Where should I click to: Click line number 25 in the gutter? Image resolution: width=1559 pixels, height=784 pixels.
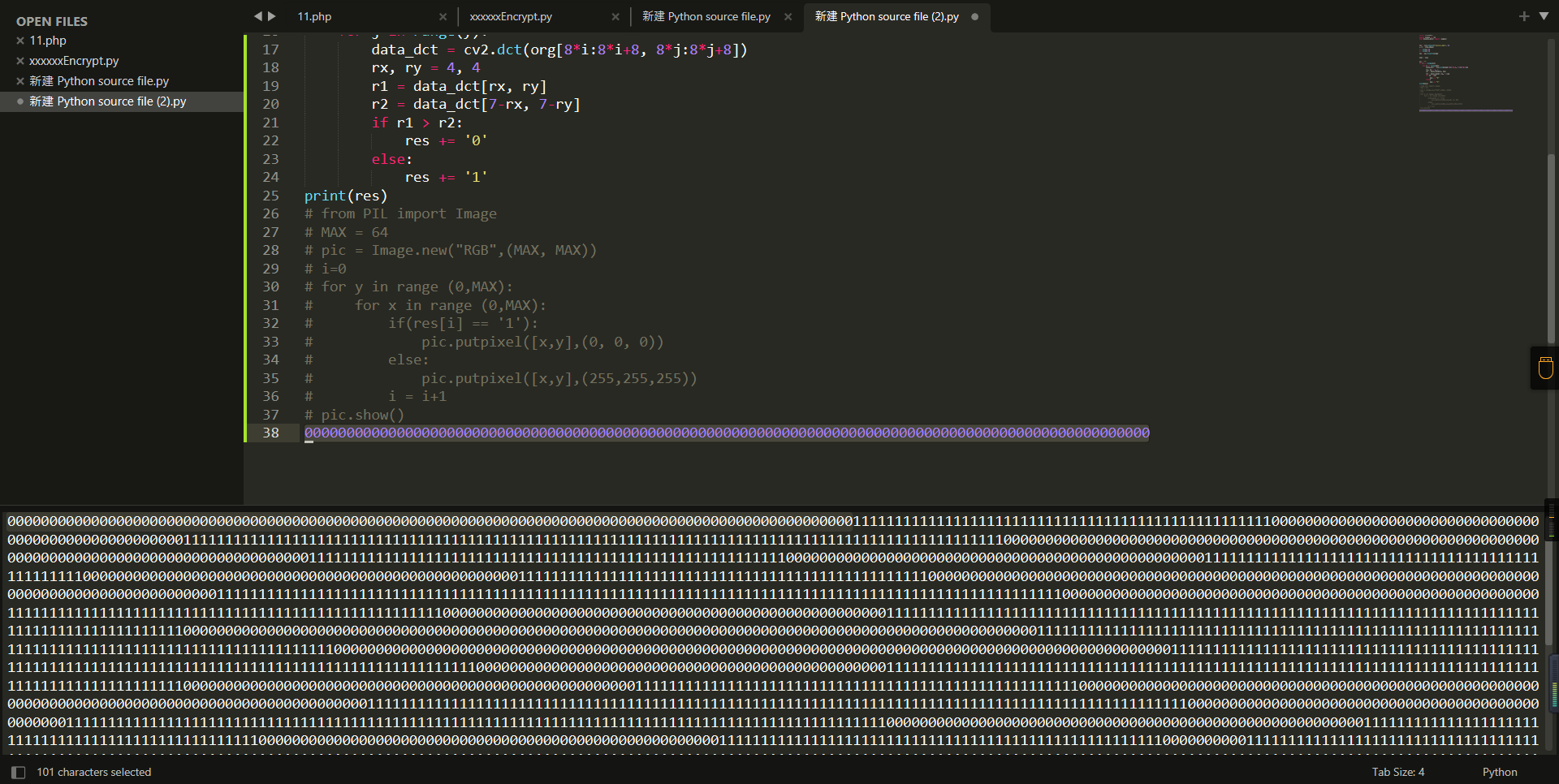click(x=270, y=196)
